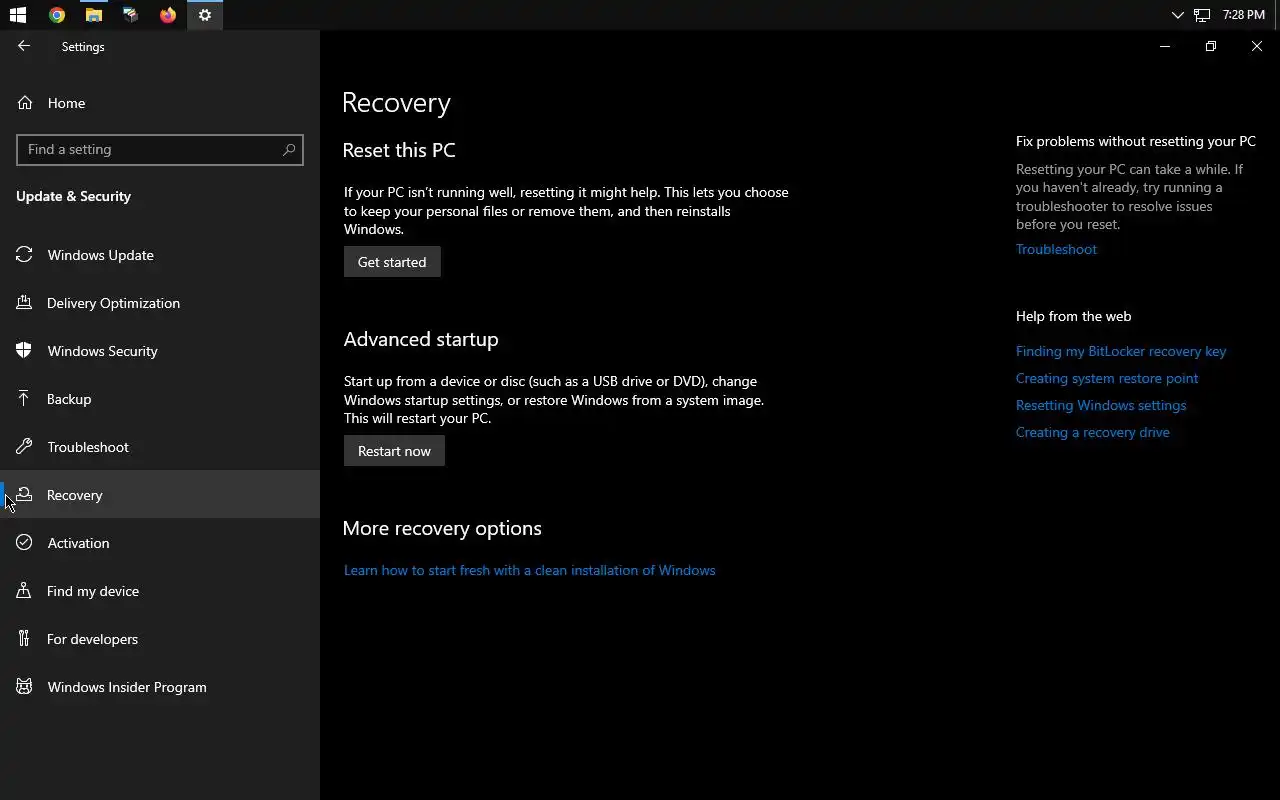Viewport: 1280px width, 800px height.
Task: Select Delivery Optimization in the sidebar
Action: click(x=160, y=303)
